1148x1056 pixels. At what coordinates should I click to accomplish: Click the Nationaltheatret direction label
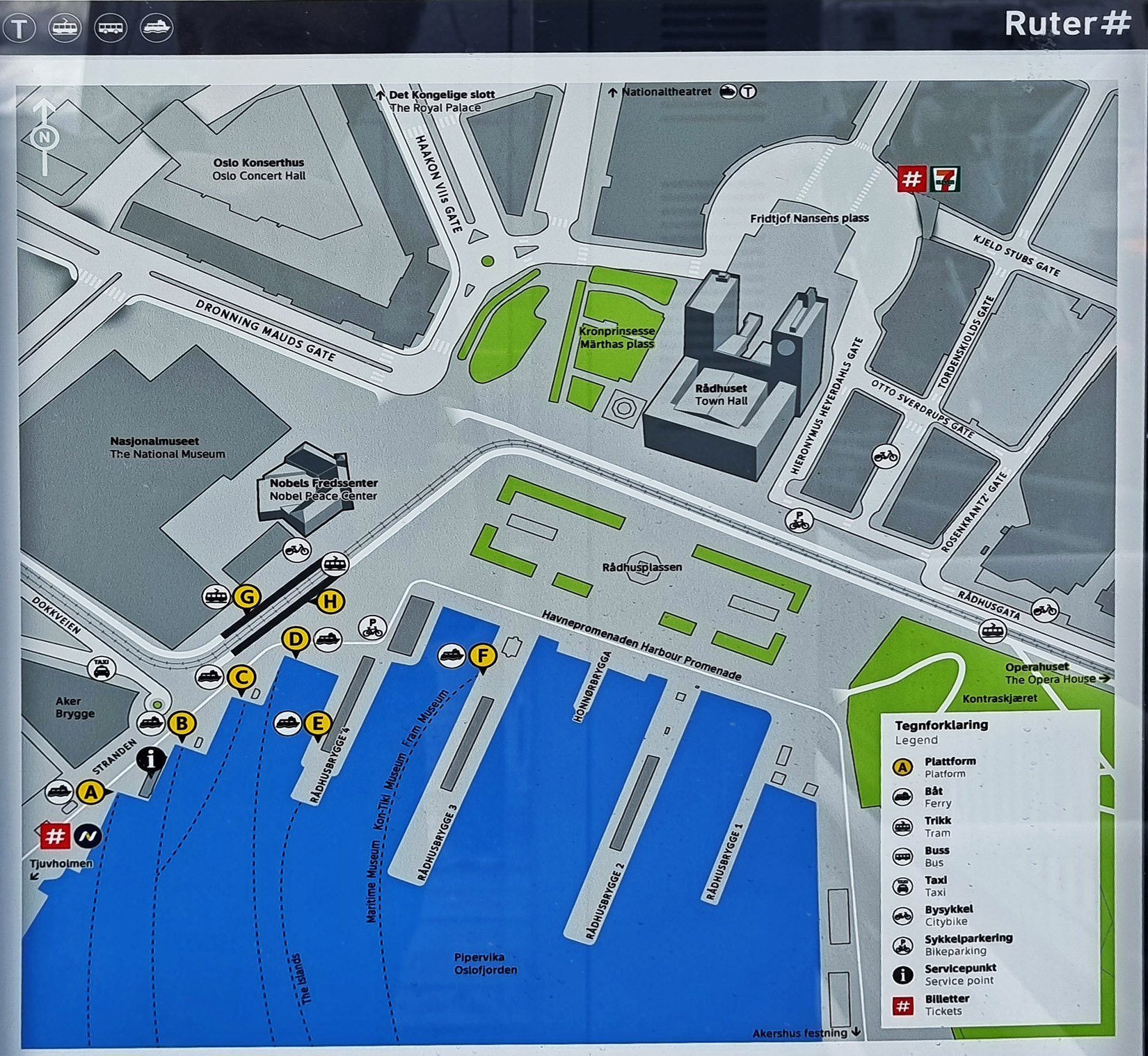(x=660, y=91)
